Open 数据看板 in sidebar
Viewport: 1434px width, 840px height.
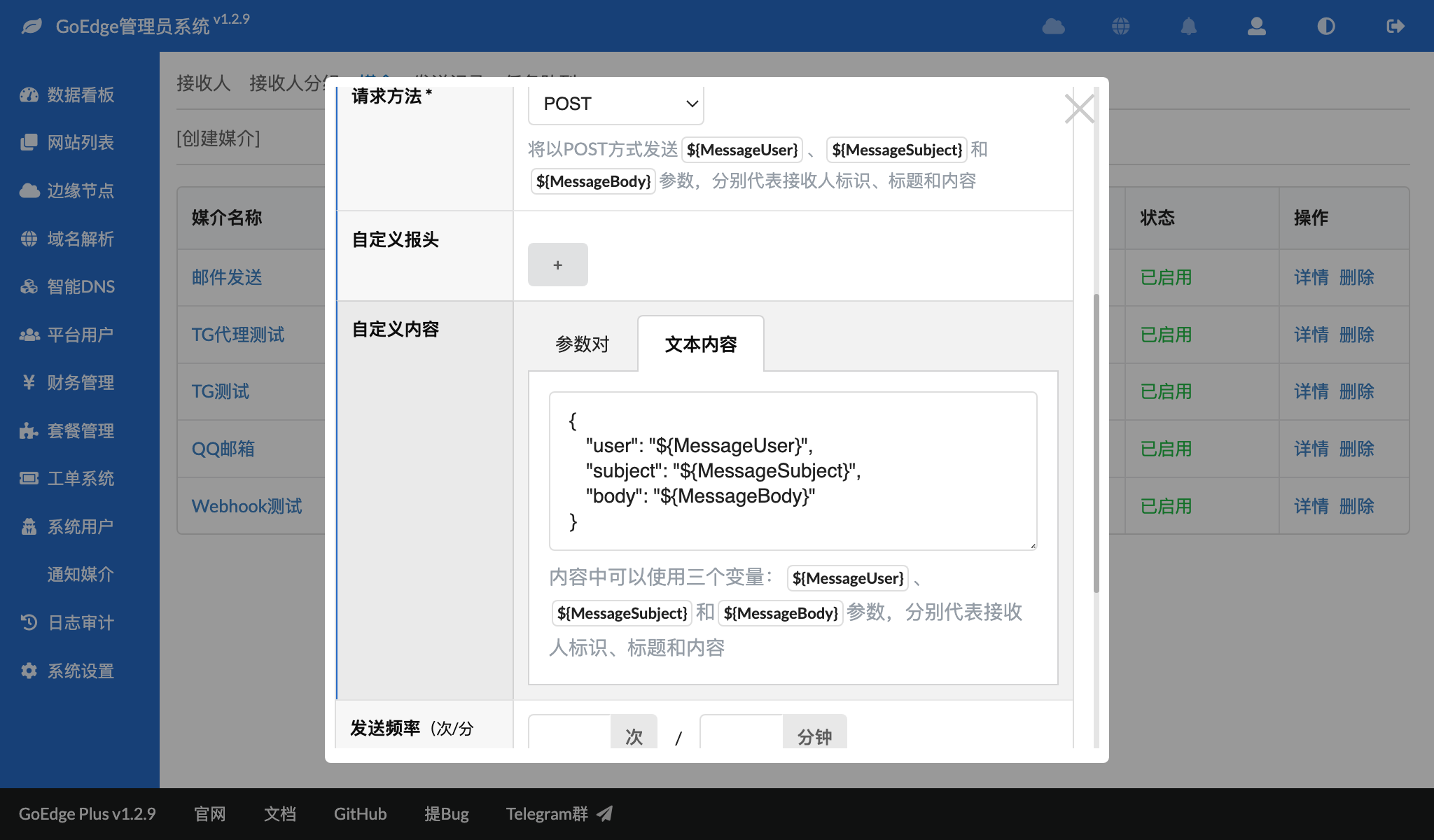point(81,95)
